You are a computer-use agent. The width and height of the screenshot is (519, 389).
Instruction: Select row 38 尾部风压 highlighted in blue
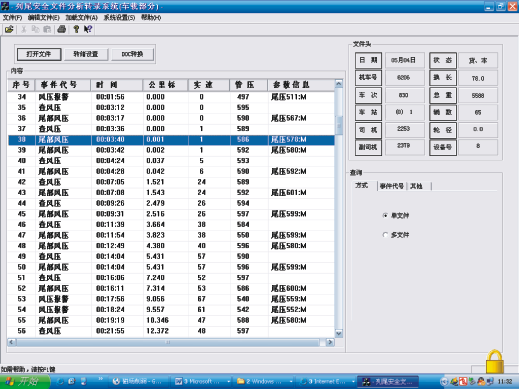[171, 140]
